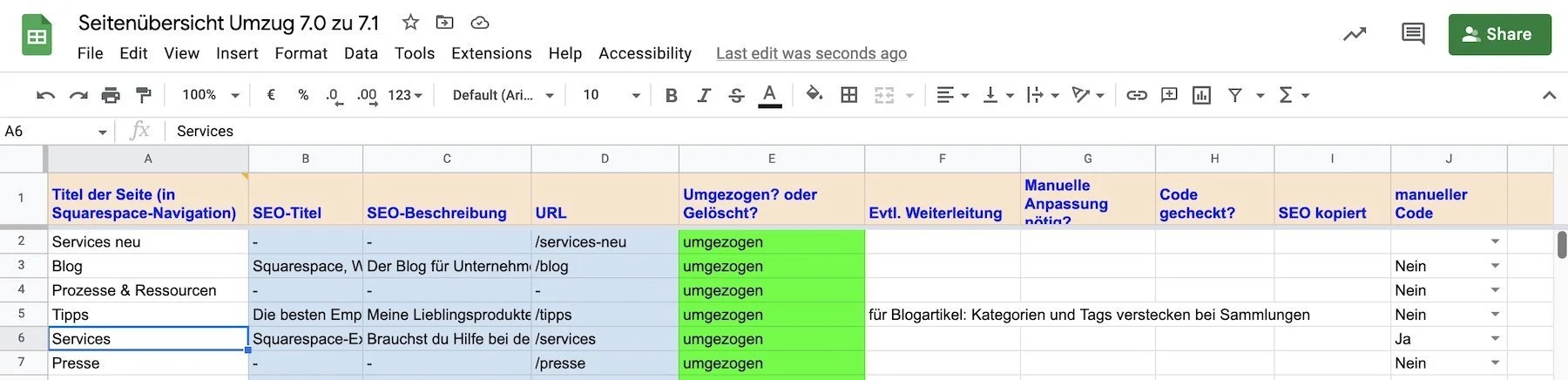Open the font family dropdown
This screenshot has width=1568, height=380.
503,95
